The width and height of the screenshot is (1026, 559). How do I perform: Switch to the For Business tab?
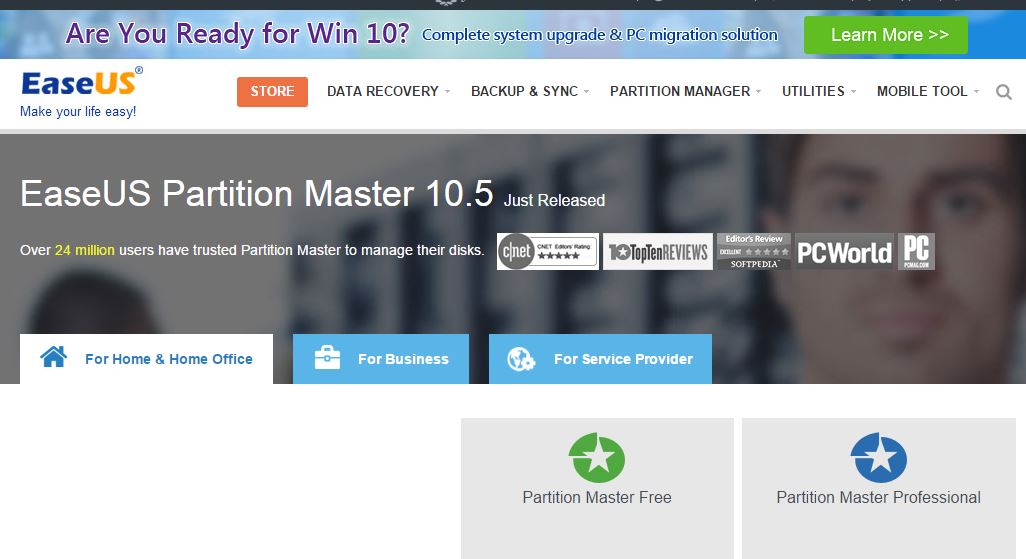coord(381,359)
